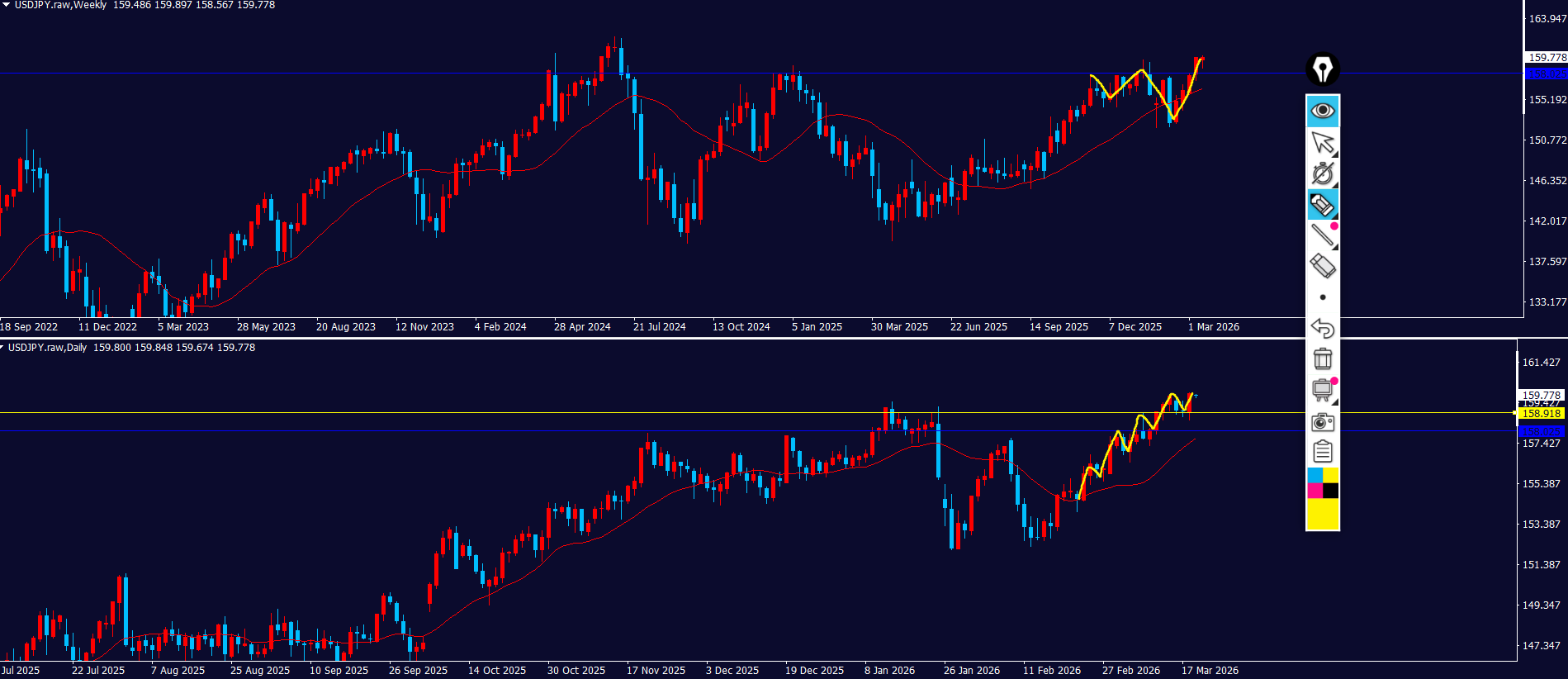Toggle ink visibility with the eye icon
1568x679 pixels.
pos(1322,111)
